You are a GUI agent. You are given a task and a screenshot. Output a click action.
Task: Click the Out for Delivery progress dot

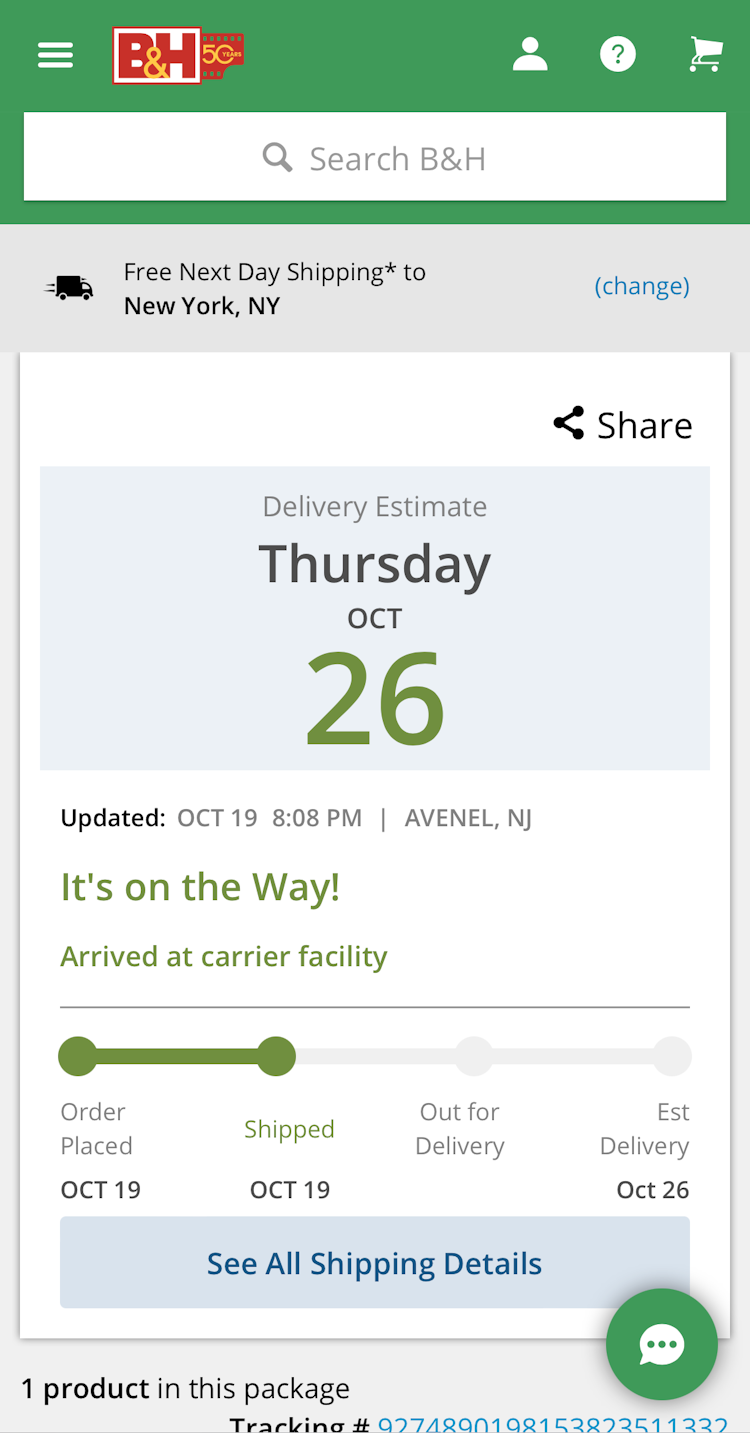[x=474, y=1056]
